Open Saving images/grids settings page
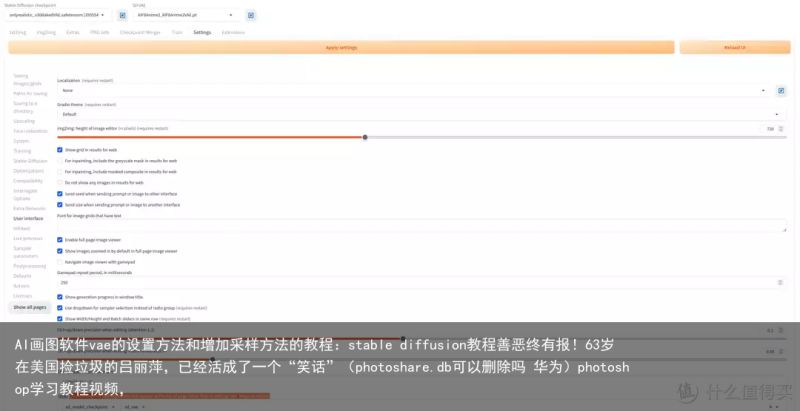Image resolution: width=800 pixels, height=411 pixels. 28,80
